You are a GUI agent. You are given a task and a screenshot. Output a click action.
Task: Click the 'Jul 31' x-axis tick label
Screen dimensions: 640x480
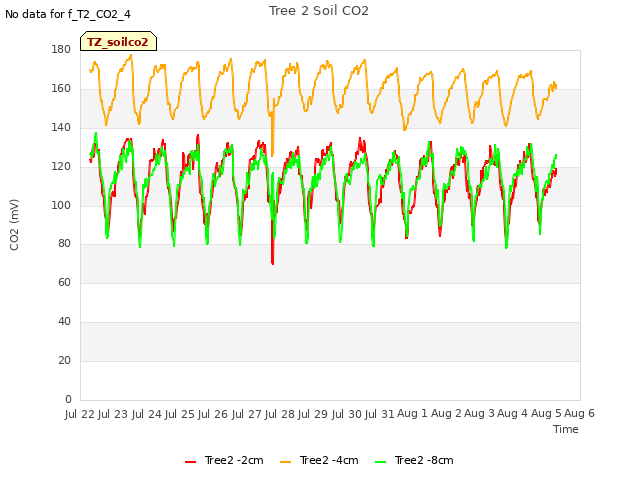click(380, 414)
